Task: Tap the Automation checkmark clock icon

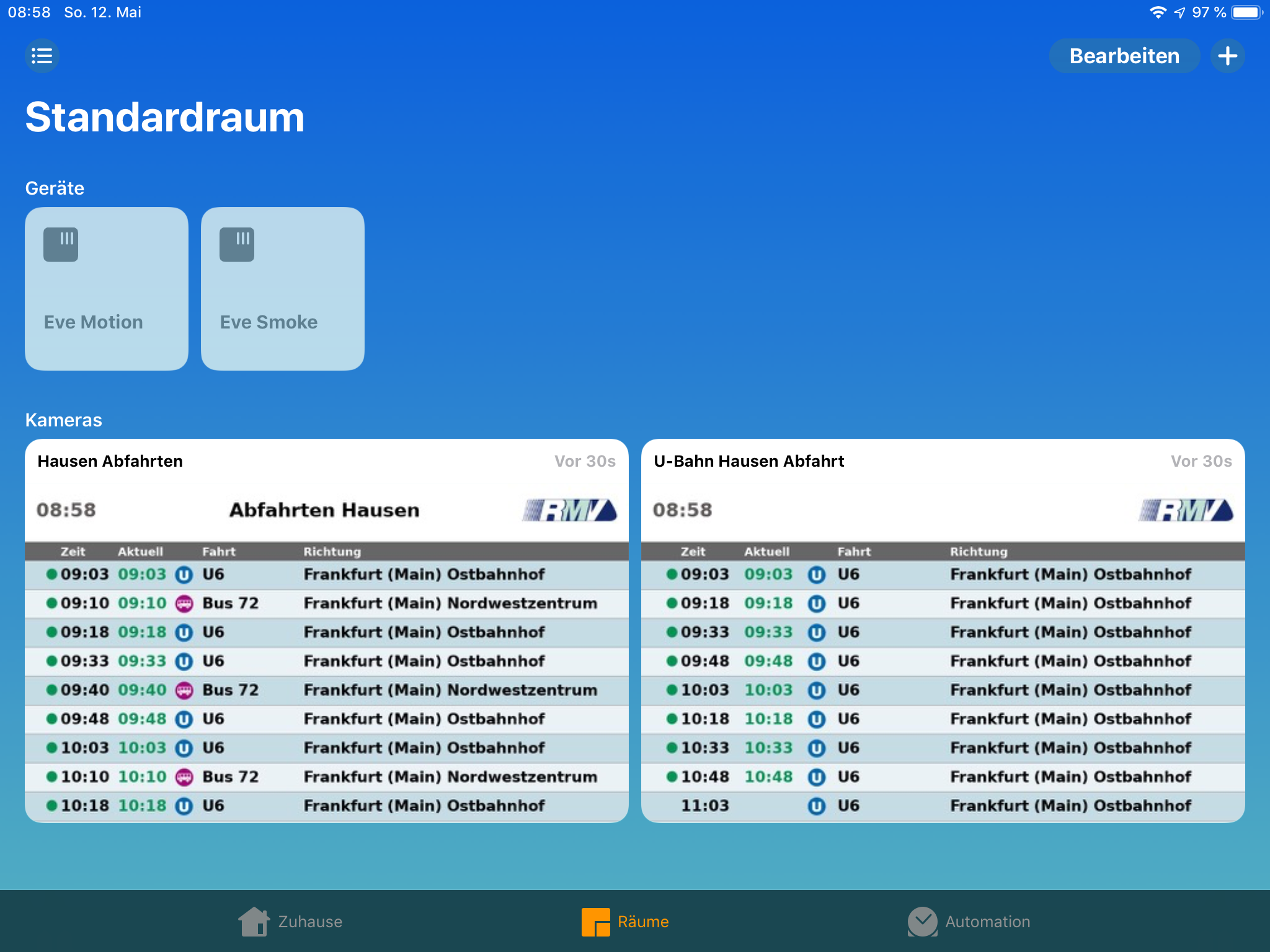Action: pyautogui.click(x=922, y=922)
